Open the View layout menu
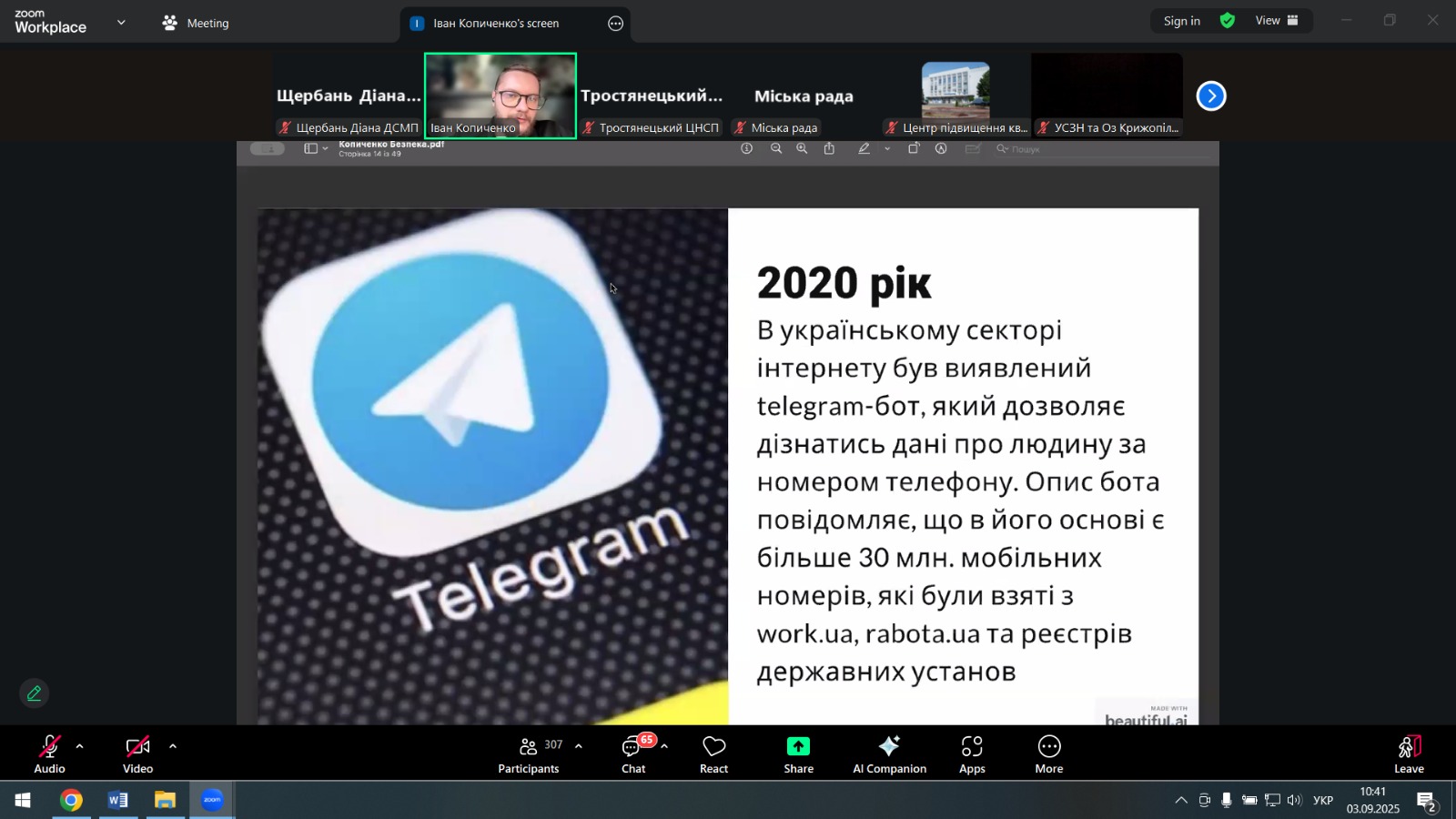1456x819 pixels. coord(1277,21)
